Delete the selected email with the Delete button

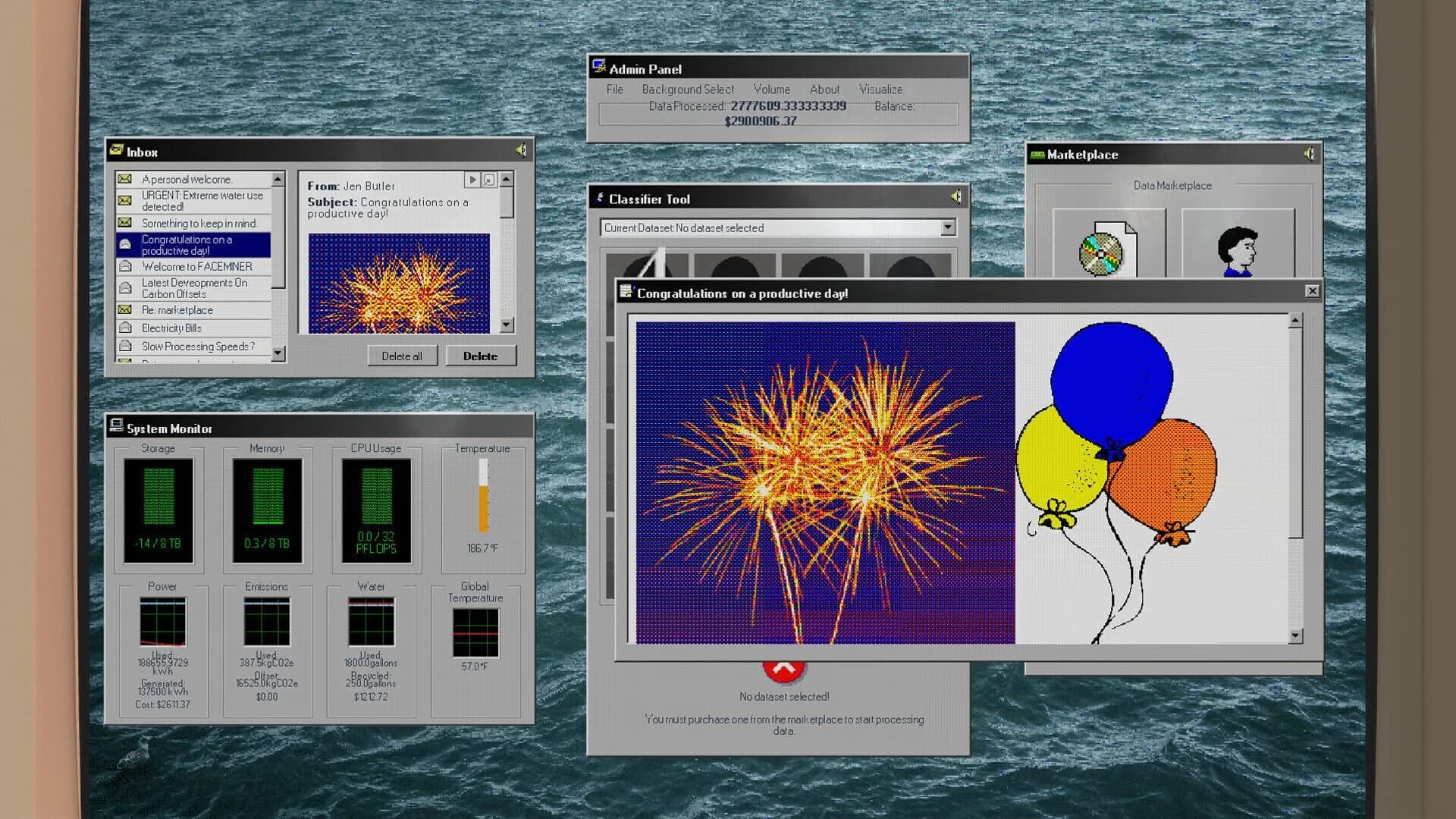tap(482, 356)
